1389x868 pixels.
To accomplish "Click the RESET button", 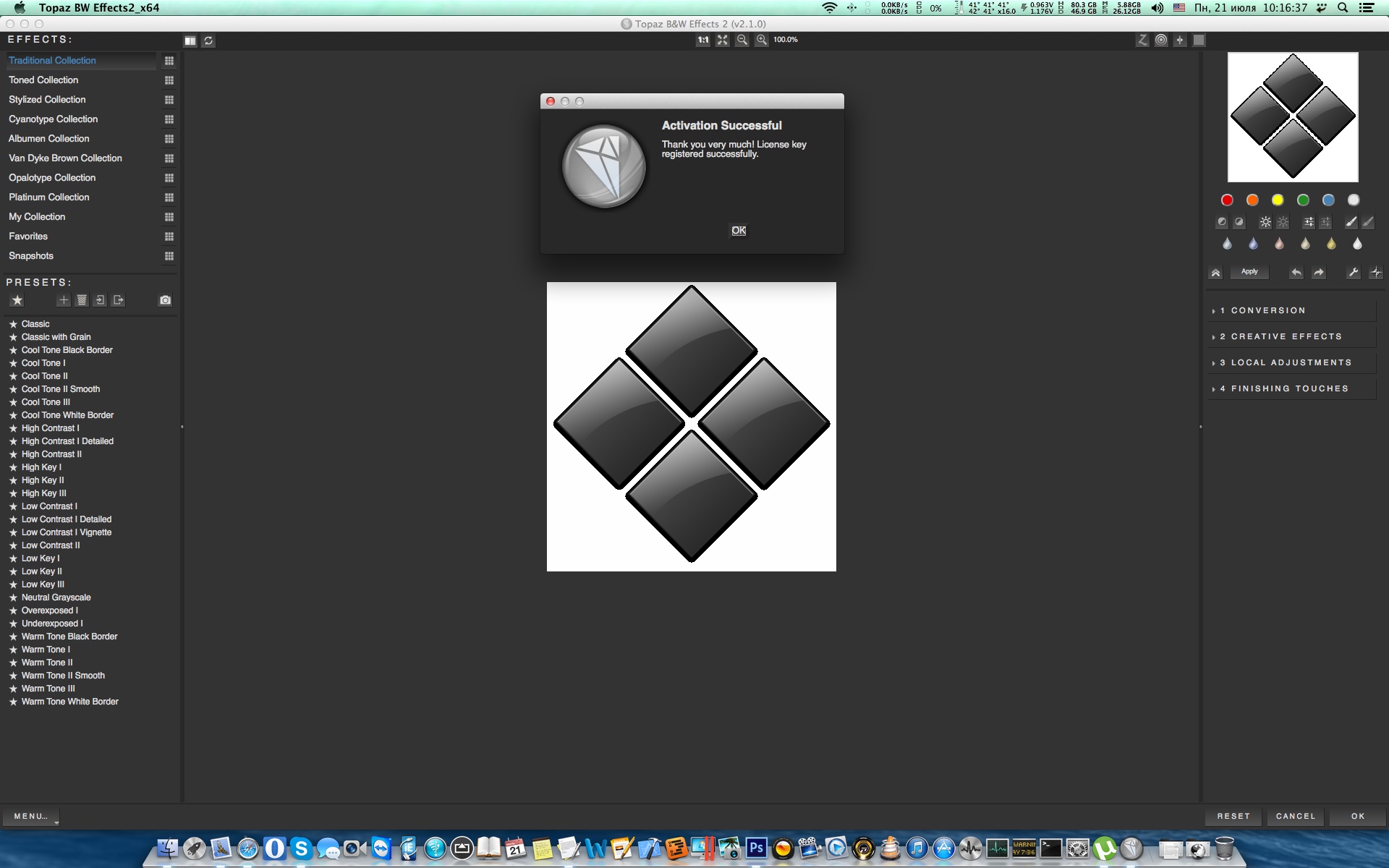I will click(x=1233, y=816).
